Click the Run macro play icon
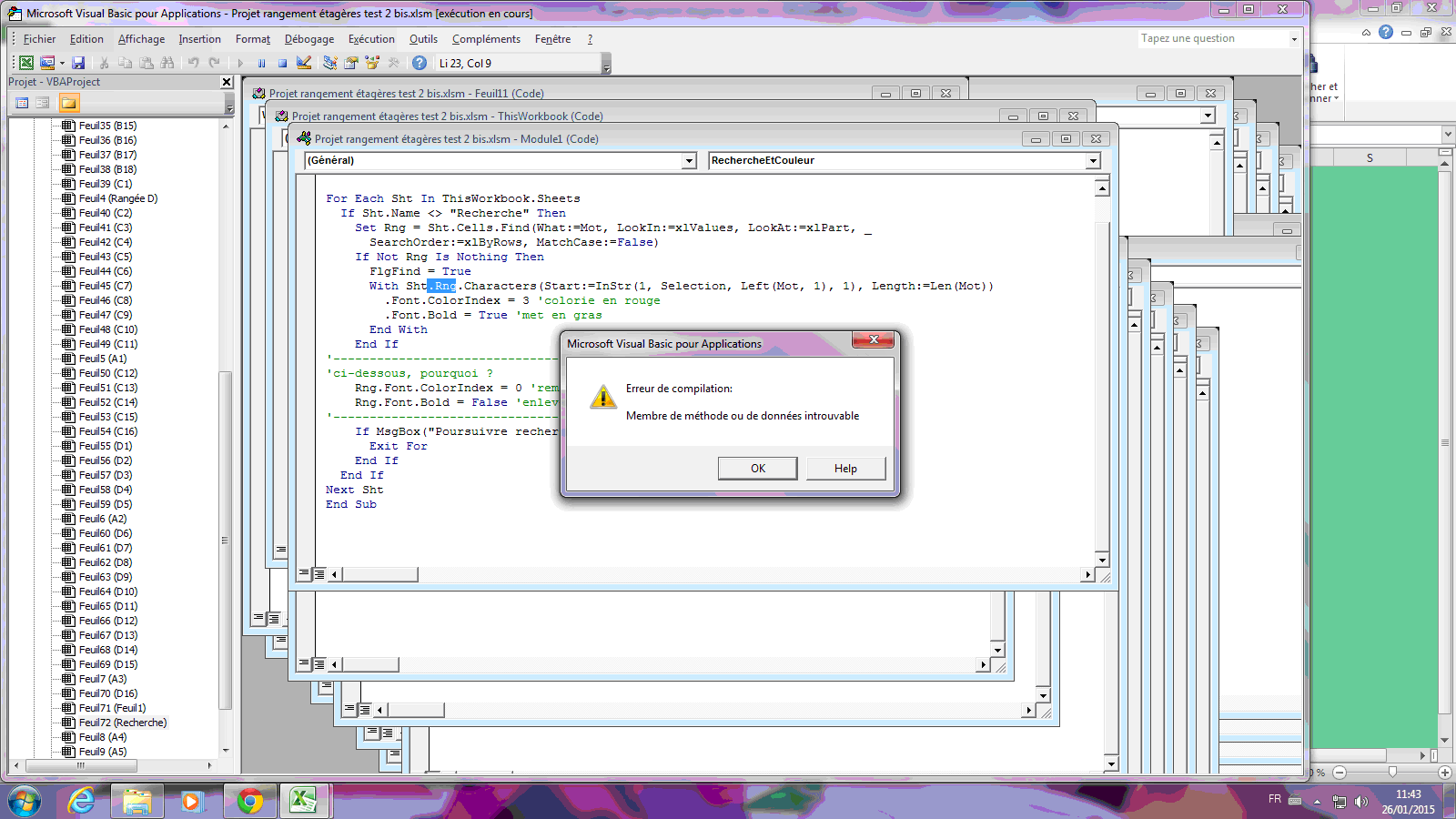The height and width of the screenshot is (819, 1456). click(x=240, y=63)
